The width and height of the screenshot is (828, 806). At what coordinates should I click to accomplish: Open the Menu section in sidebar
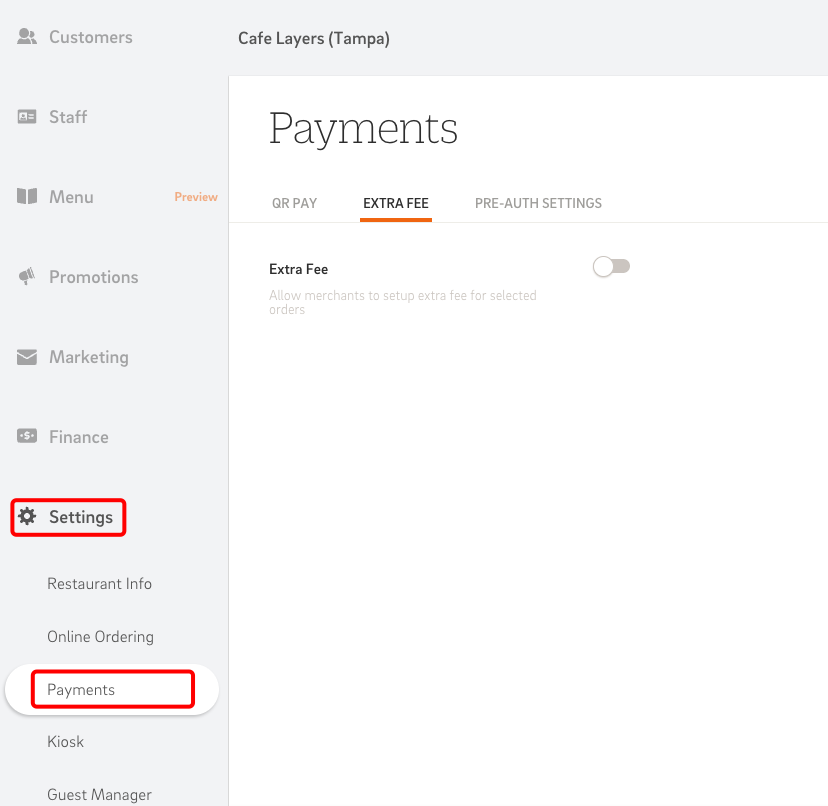(x=71, y=197)
